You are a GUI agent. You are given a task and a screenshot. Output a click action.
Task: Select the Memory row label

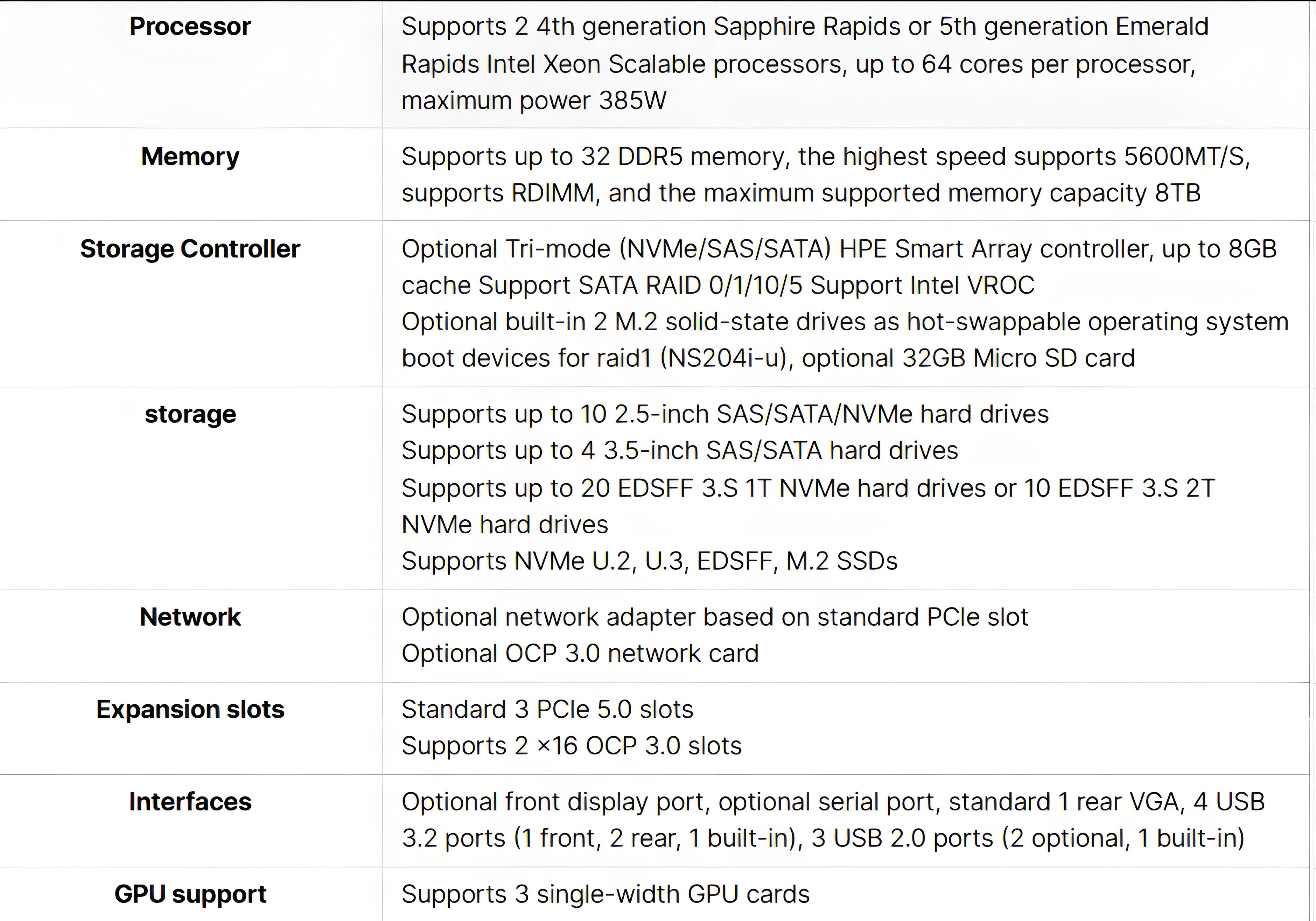click(x=190, y=156)
